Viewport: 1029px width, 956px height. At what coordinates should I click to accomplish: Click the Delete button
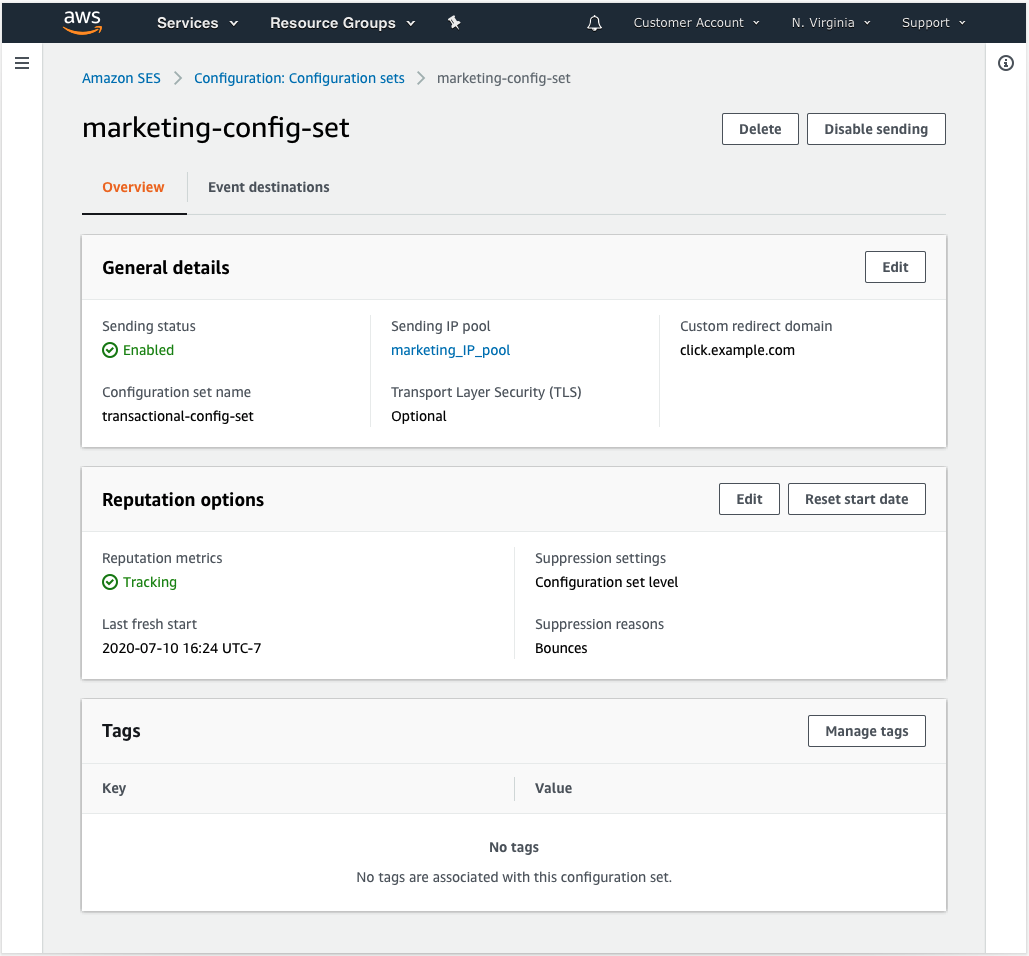point(760,129)
